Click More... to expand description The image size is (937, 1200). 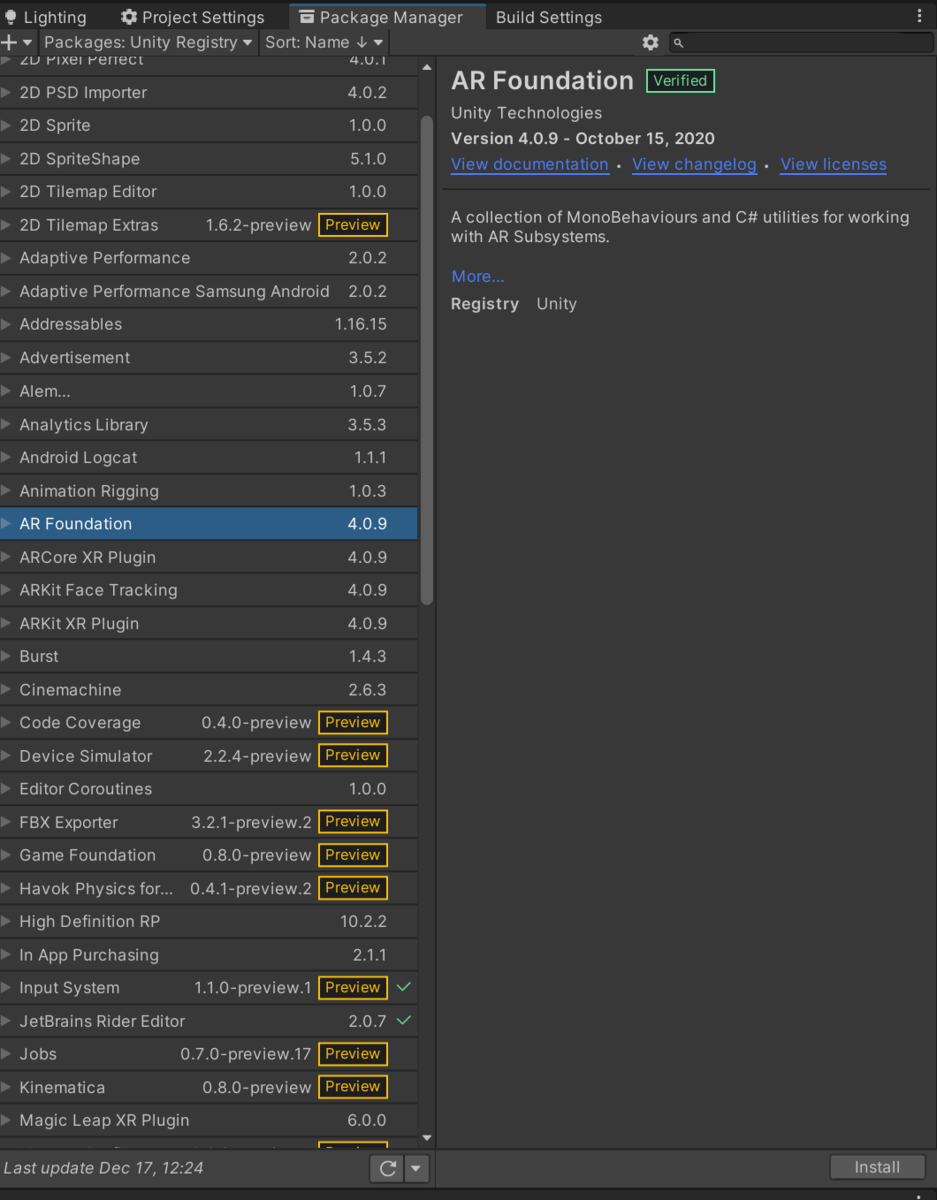coord(478,276)
